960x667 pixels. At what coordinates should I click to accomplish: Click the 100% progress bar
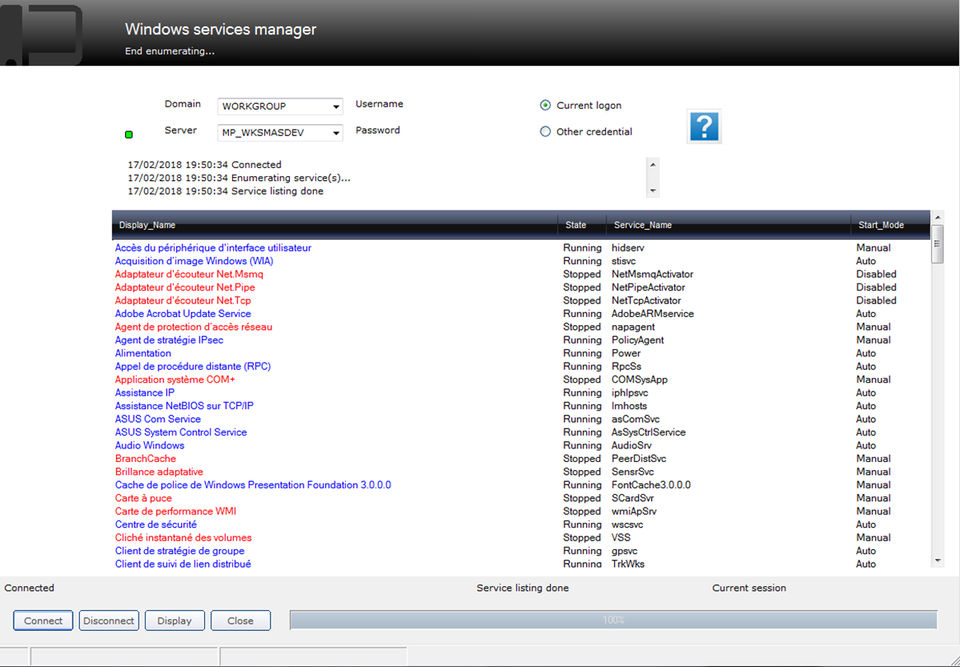point(613,620)
